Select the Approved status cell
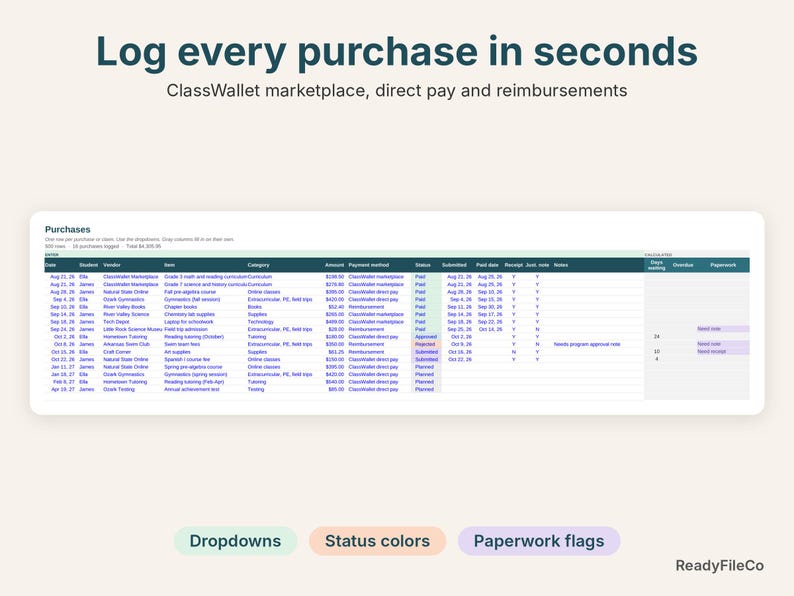Screen dimensions: 794x596 point(426,337)
